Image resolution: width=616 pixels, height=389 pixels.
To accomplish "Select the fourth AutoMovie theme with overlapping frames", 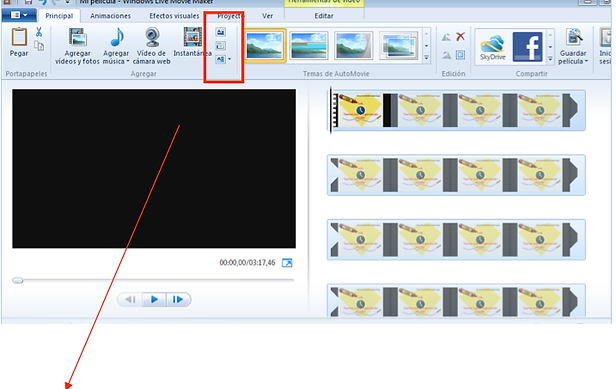I will click(398, 46).
